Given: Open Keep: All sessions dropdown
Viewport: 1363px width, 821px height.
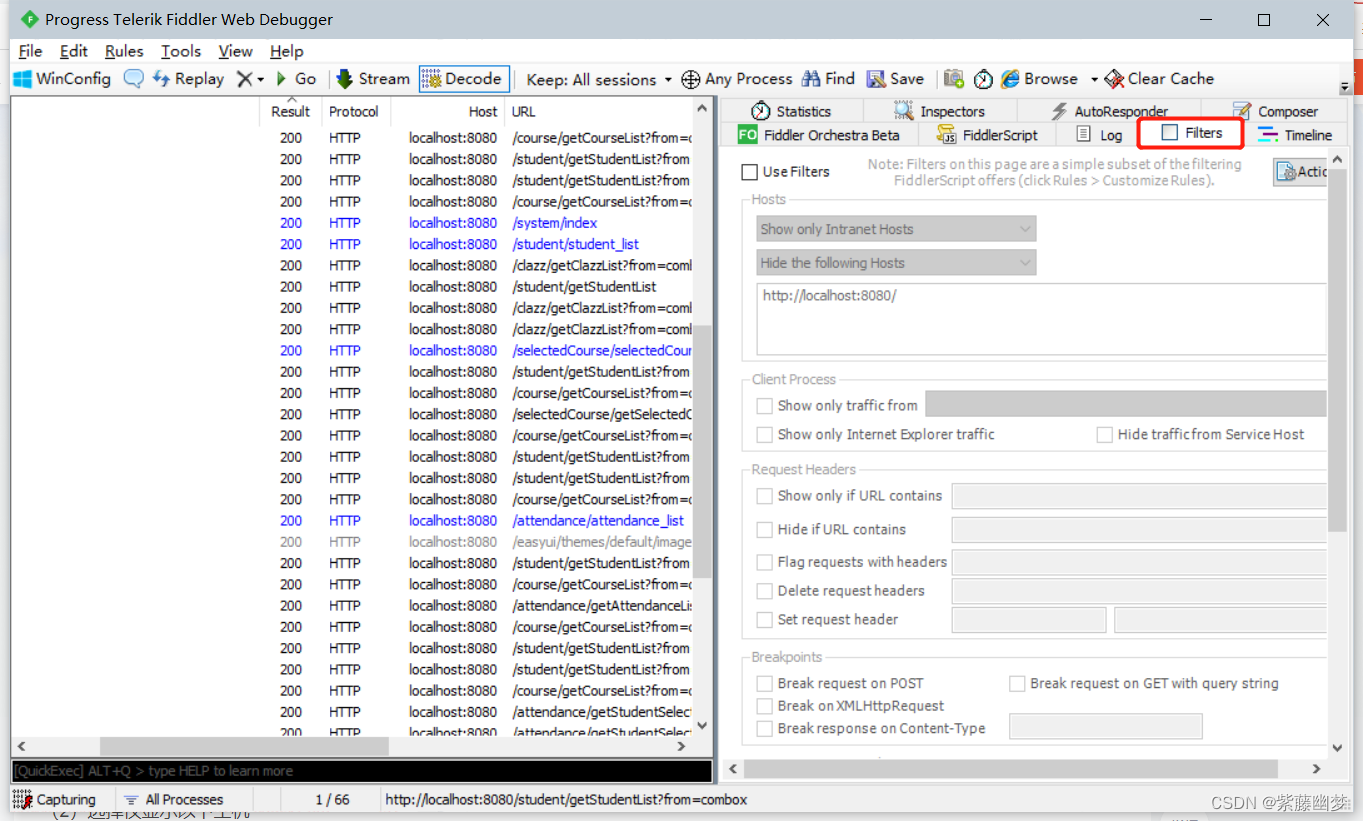Looking at the screenshot, I should 599,80.
